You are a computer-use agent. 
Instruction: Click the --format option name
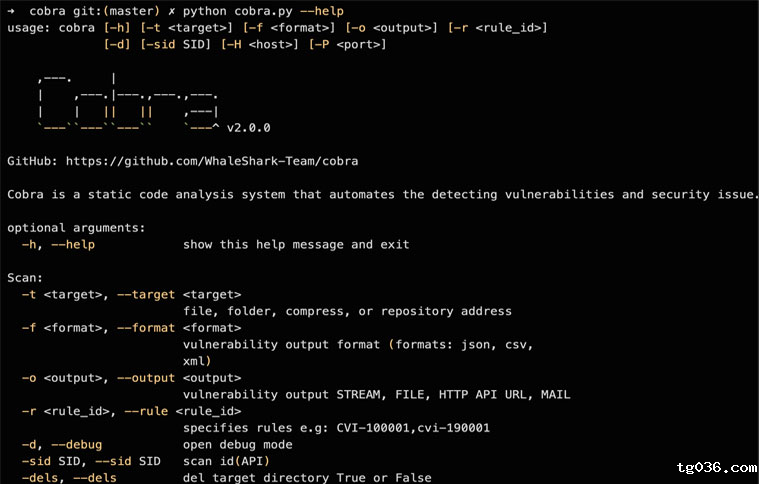point(146,328)
